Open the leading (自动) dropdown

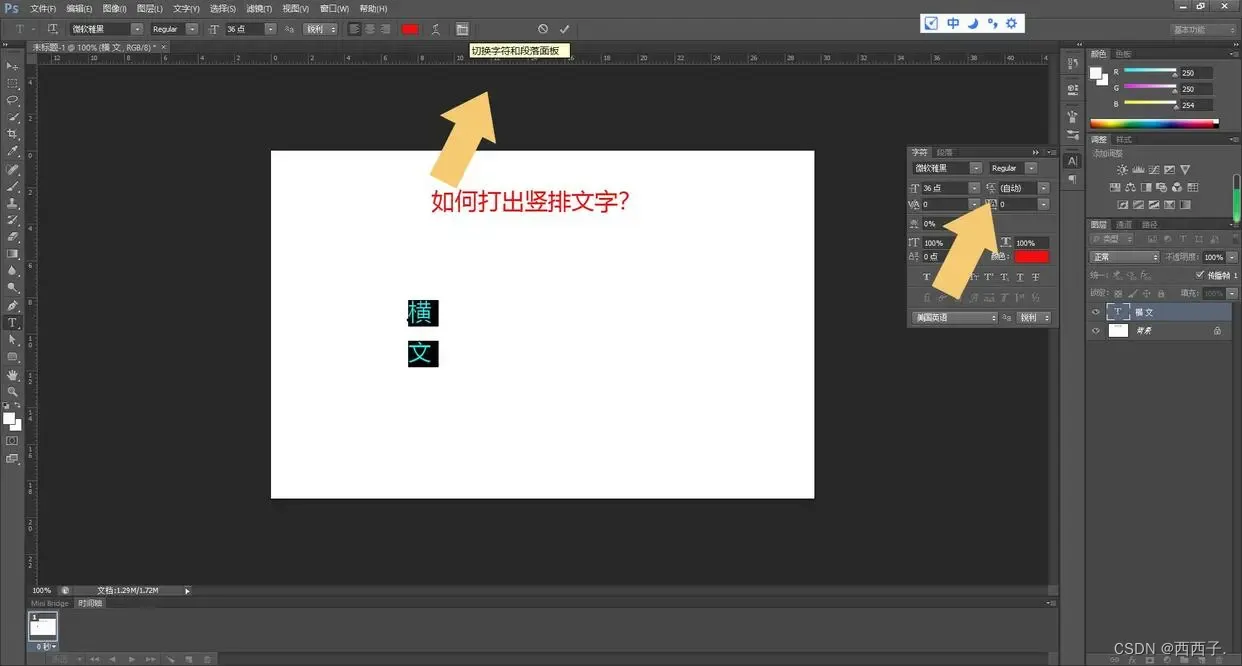click(1044, 188)
